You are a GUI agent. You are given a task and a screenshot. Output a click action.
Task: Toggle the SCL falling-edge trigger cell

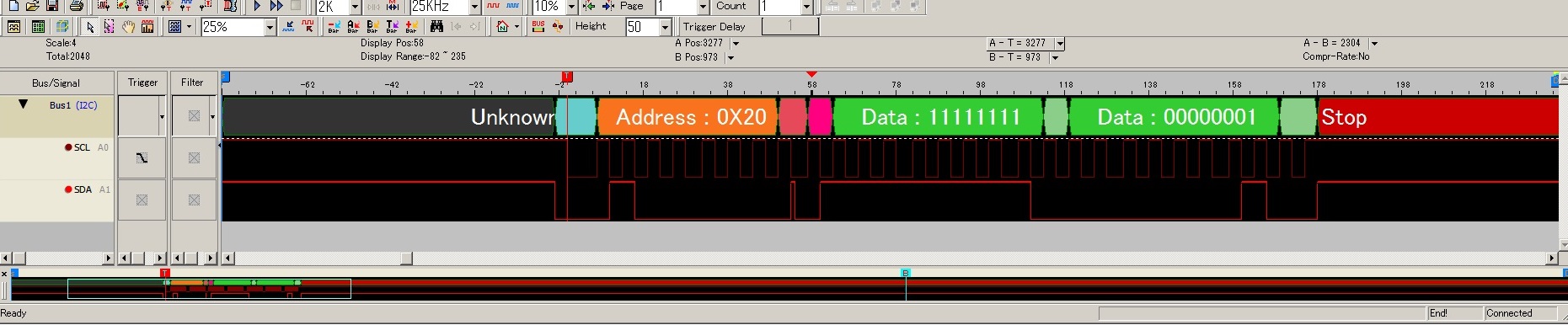[142, 158]
